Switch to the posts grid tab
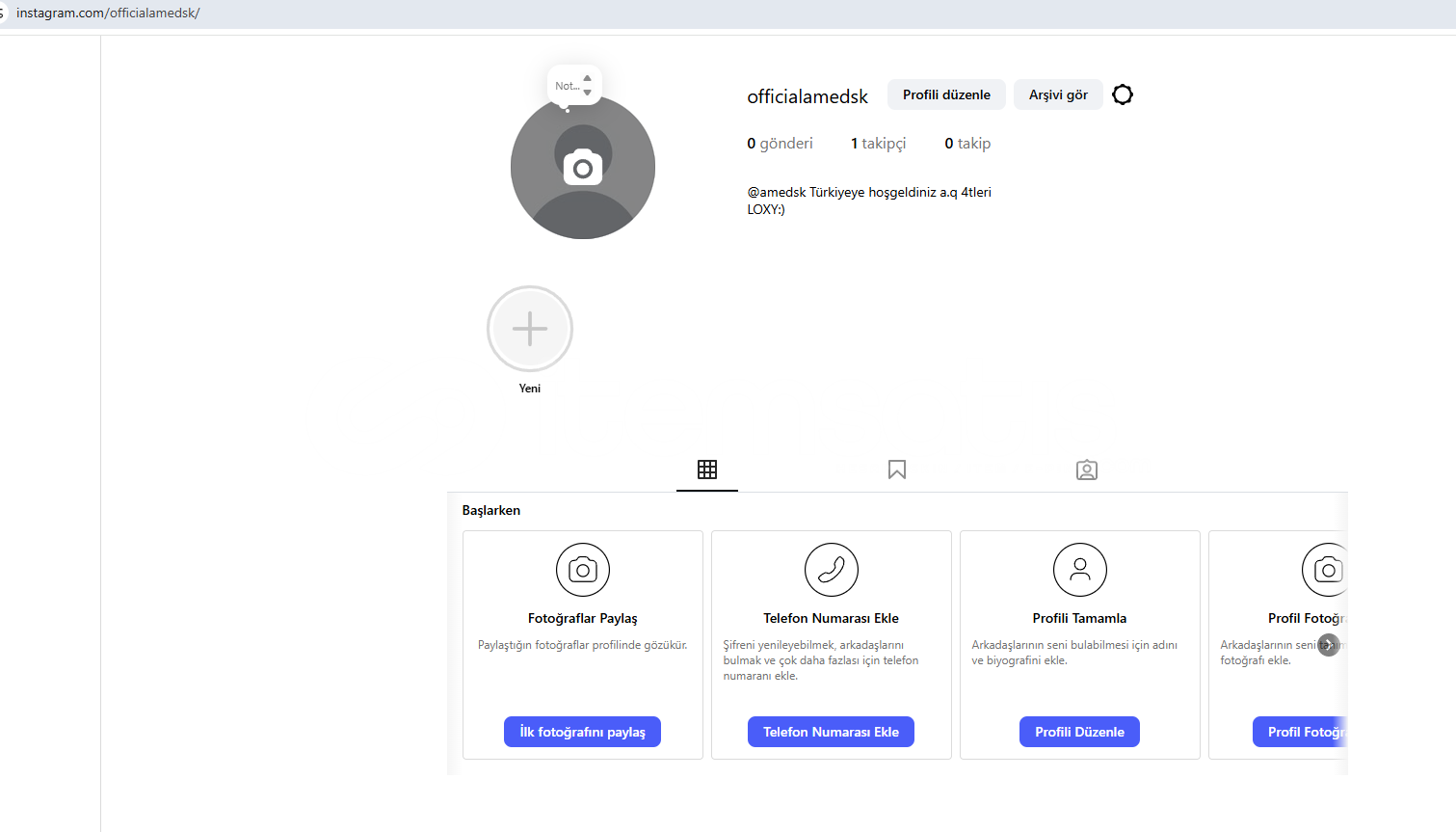 click(x=707, y=470)
